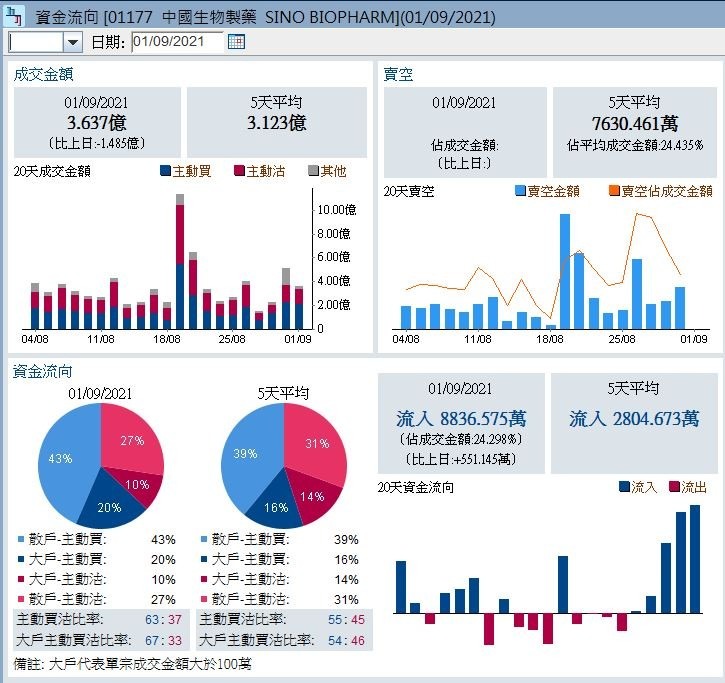Expand the stock code dropdown arrow
This screenshot has height=683, width=725.
point(73,41)
